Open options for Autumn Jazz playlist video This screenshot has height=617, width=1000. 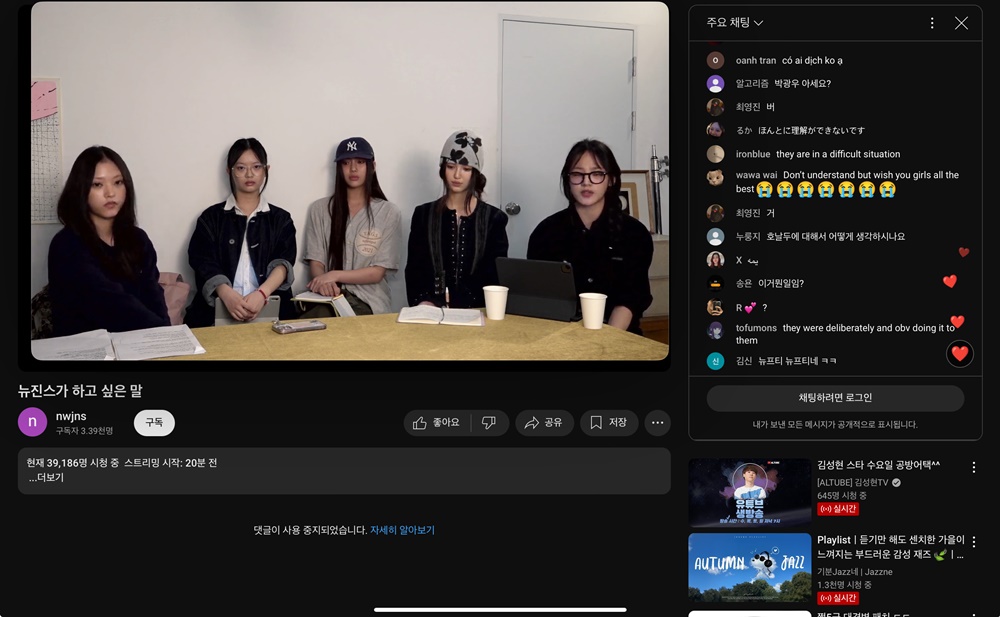point(973,542)
